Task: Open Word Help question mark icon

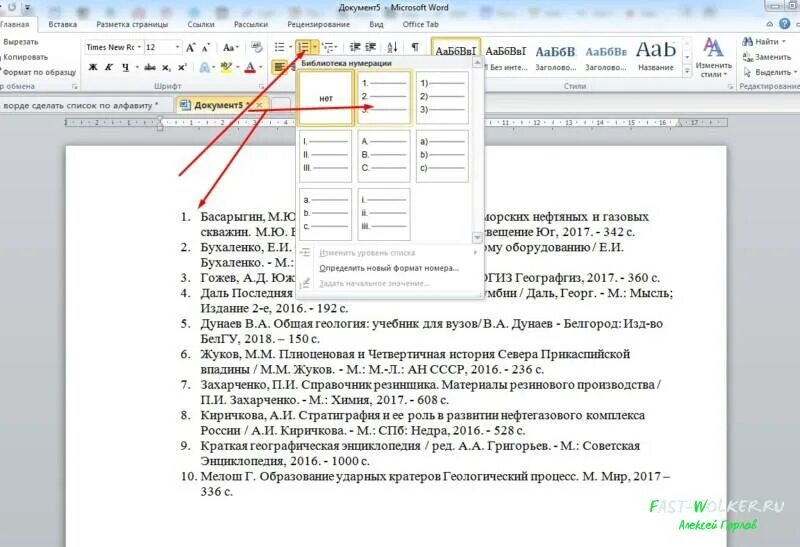Action: coord(785,24)
